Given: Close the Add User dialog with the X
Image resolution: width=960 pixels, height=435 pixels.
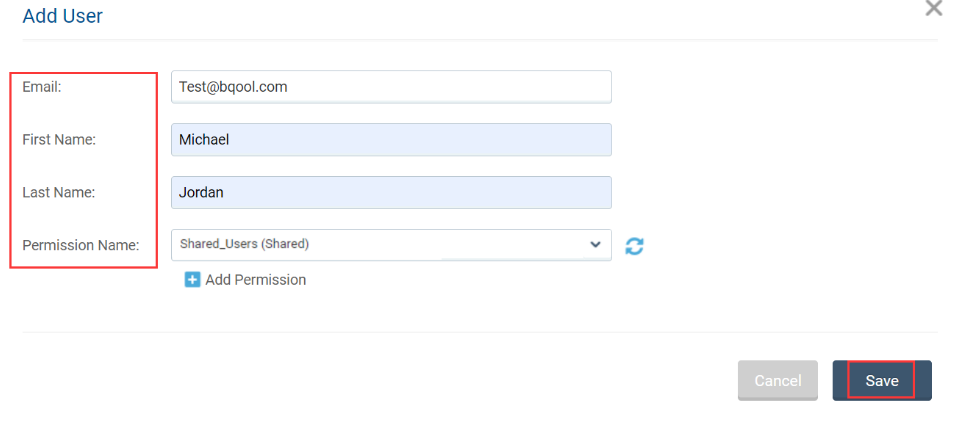Looking at the screenshot, I should [x=934, y=7].
